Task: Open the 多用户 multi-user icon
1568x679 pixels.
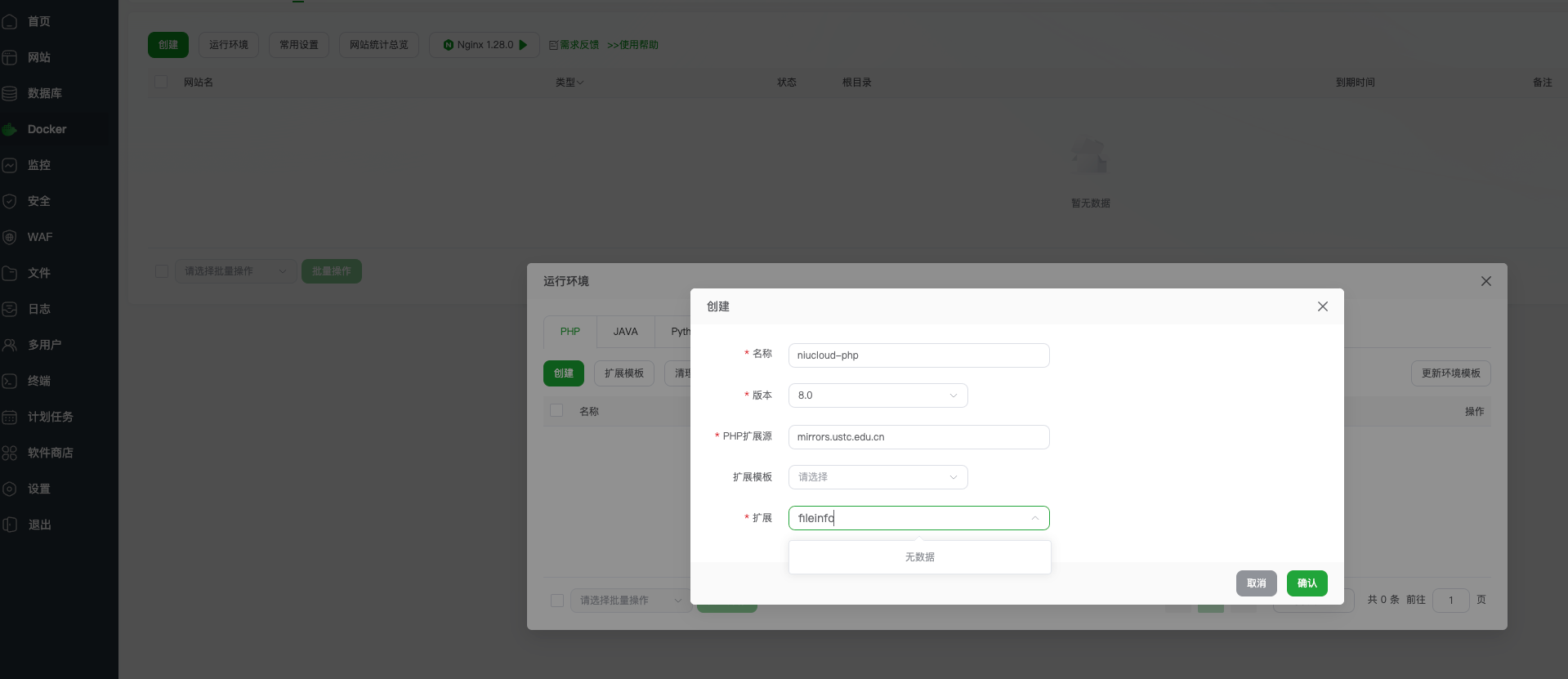Action: pos(10,345)
